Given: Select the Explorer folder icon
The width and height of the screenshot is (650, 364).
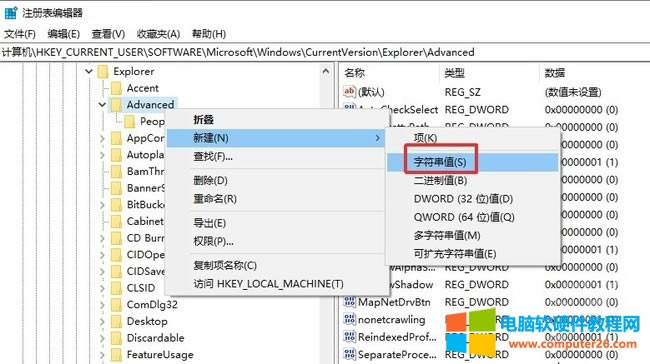Looking at the screenshot, I should click(x=103, y=71).
